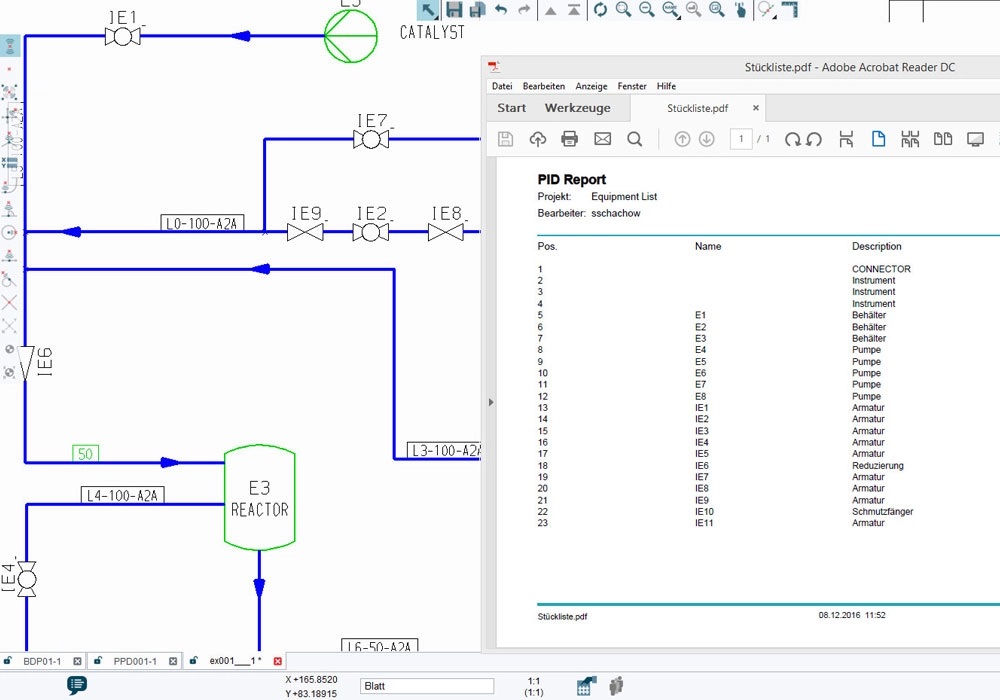Click the page number field in Acrobat

pos(741,139)
